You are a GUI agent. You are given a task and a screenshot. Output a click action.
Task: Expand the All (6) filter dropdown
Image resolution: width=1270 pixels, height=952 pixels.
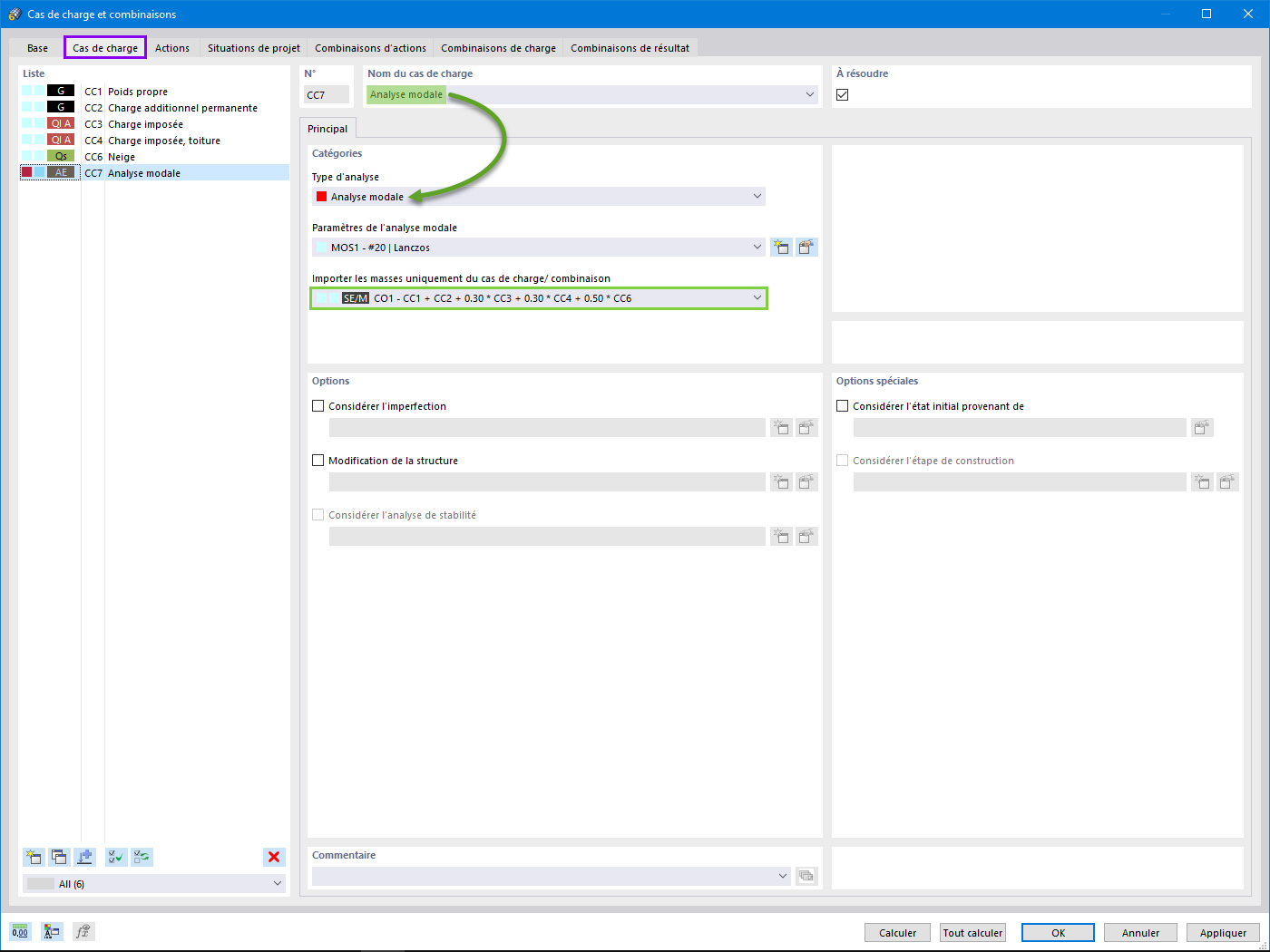278,883
